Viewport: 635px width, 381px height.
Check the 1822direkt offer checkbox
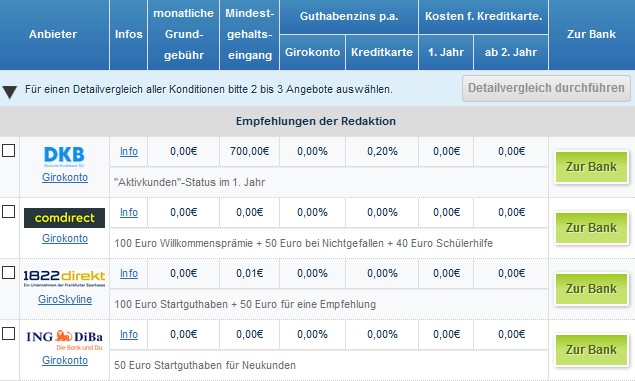coord(9,272)
